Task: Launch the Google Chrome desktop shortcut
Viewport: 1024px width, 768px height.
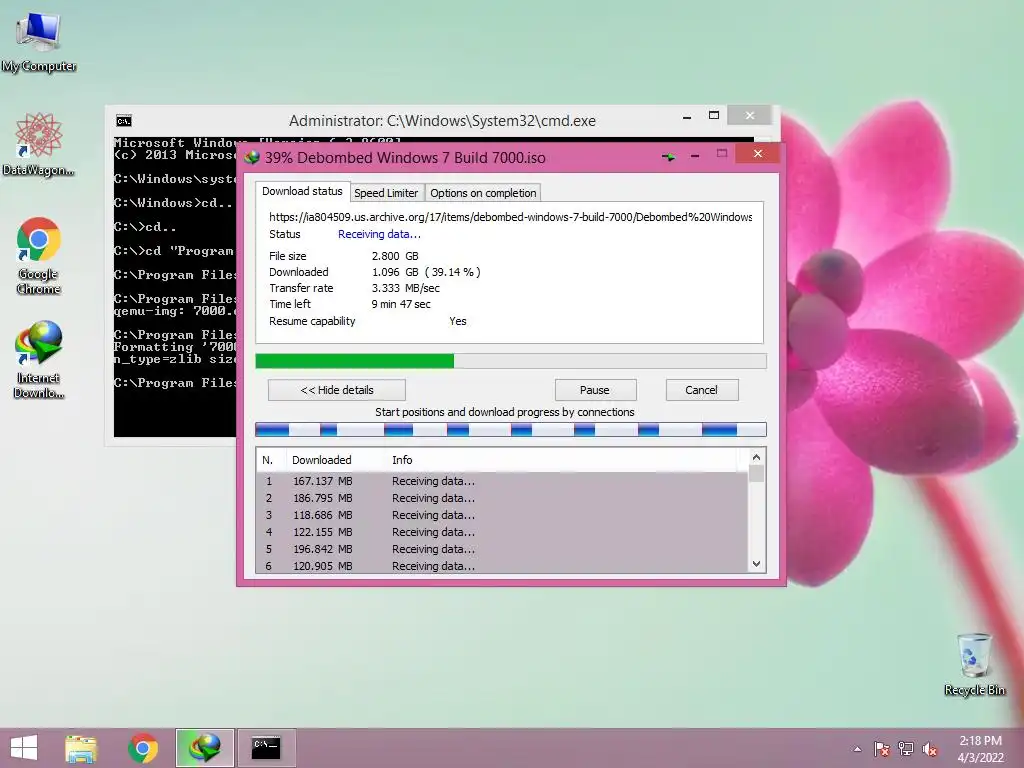Action: click(39, 255)
